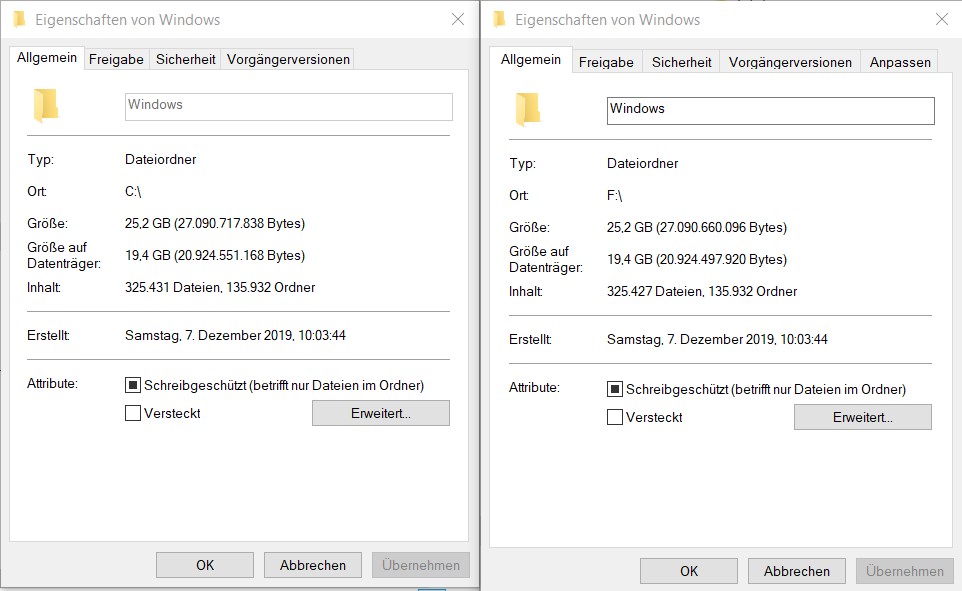Click Dateiordner type value in the left (C:\) dialog

[x=161, y=160]
